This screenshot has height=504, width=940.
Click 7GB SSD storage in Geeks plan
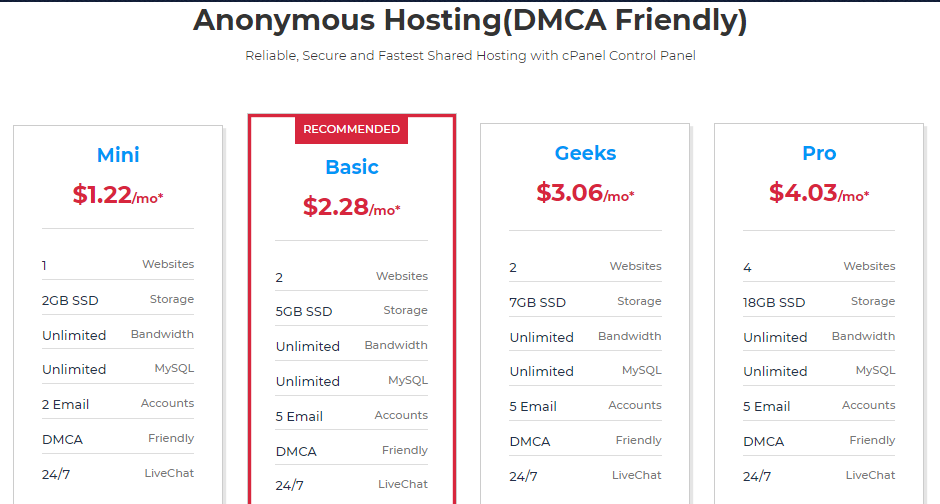pos(538,302)
